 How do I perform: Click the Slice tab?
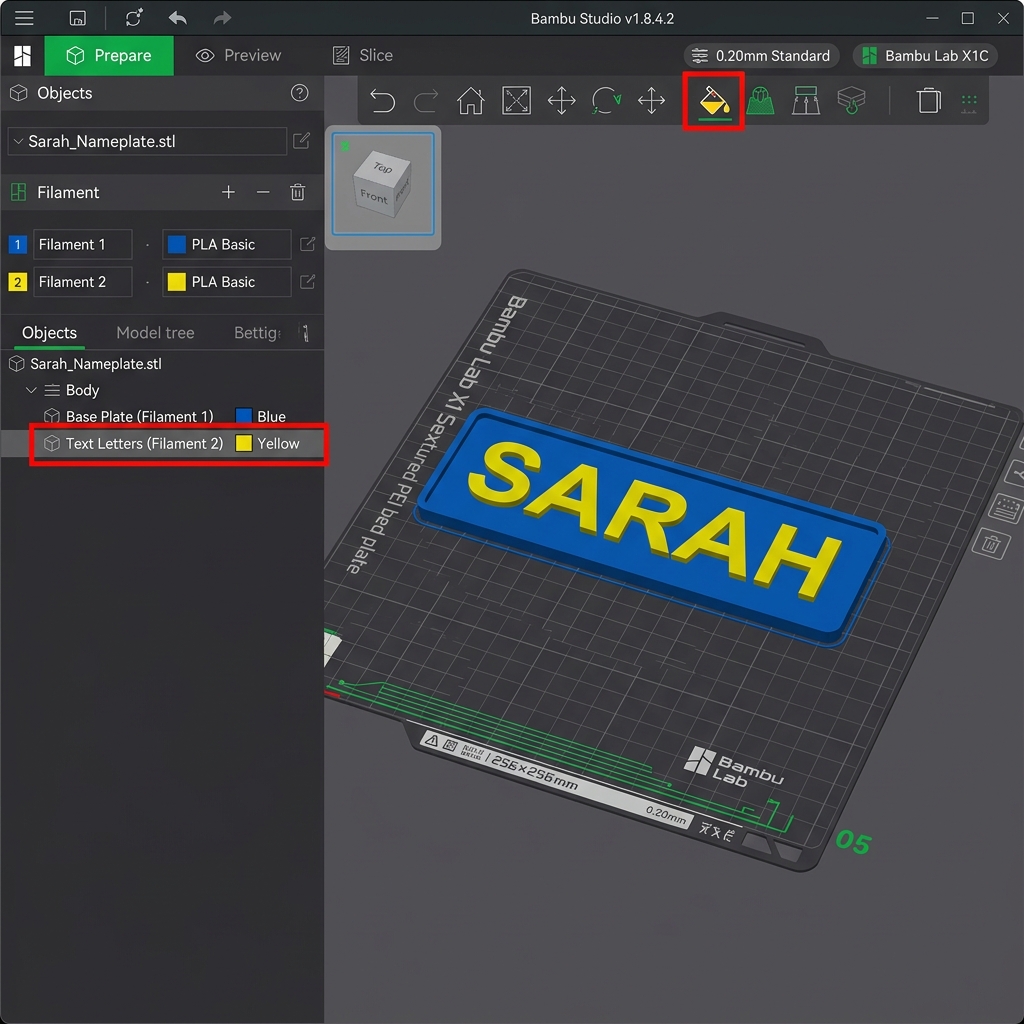pos(363,56)
